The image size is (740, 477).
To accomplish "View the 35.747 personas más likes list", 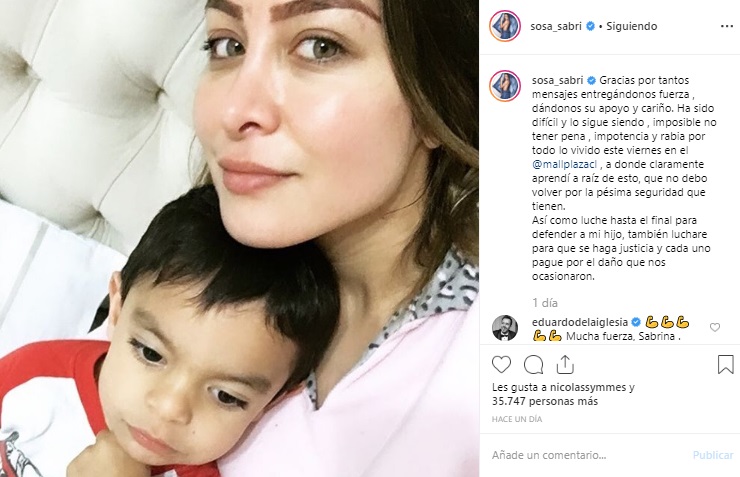I will [545, 402].
